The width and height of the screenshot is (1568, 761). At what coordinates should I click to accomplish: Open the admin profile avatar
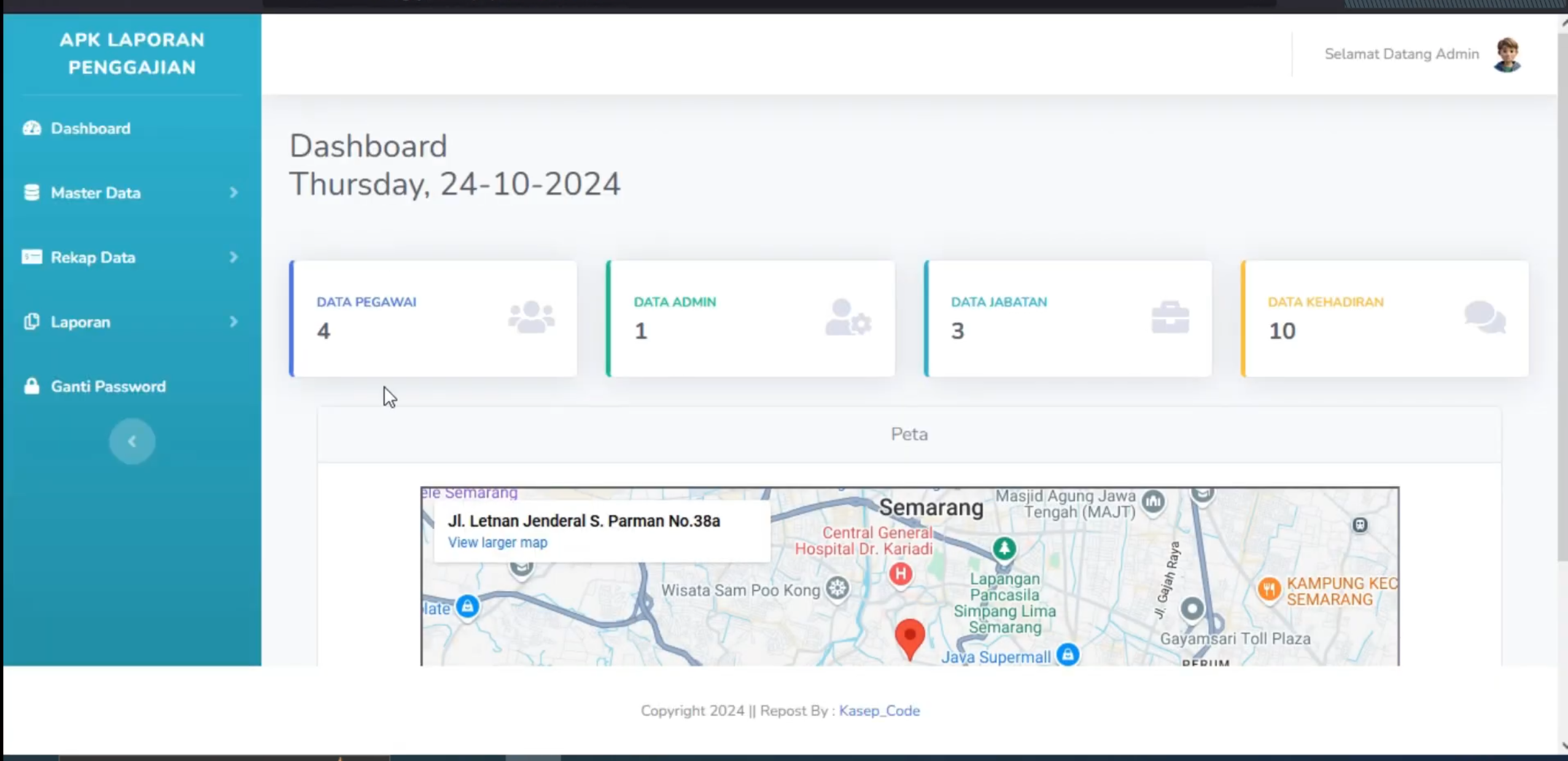1507,55
